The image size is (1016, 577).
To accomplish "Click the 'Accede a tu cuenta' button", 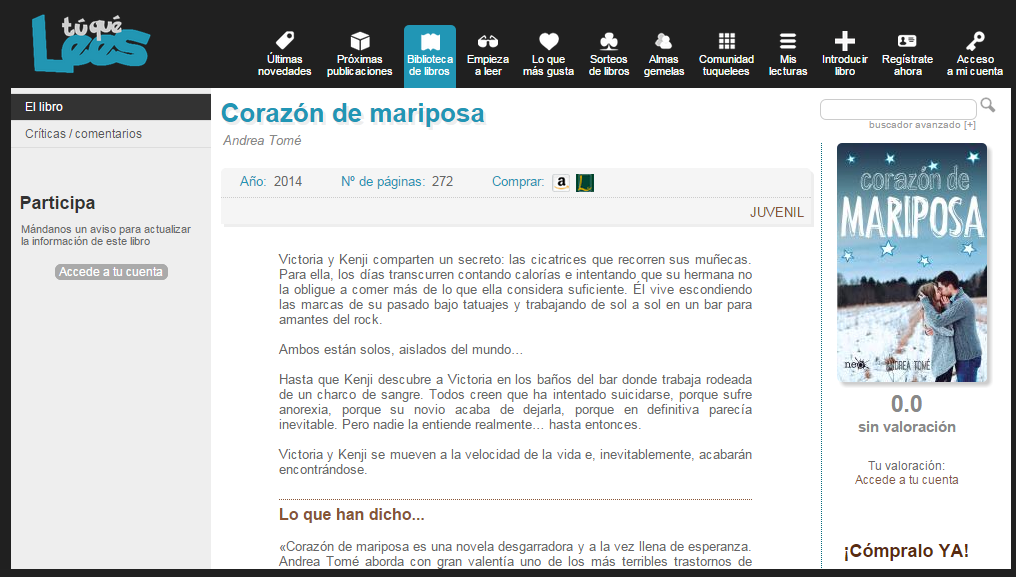I will point(111,272).
